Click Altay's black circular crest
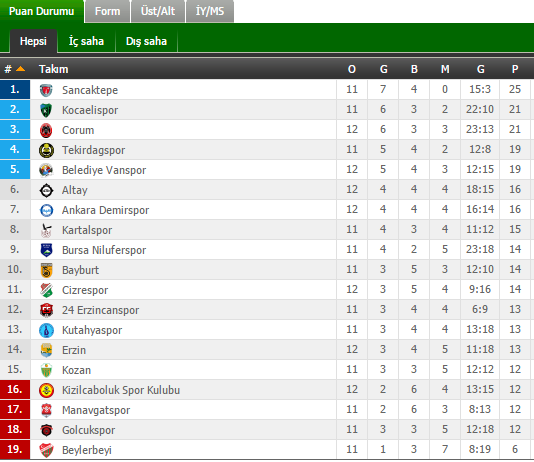 click(x=46, y=190)
